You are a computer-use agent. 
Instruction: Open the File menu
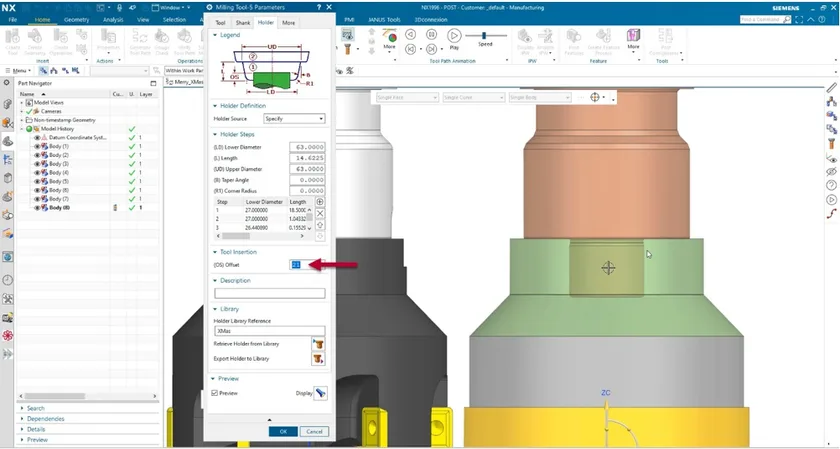click(x=13, y=20)
